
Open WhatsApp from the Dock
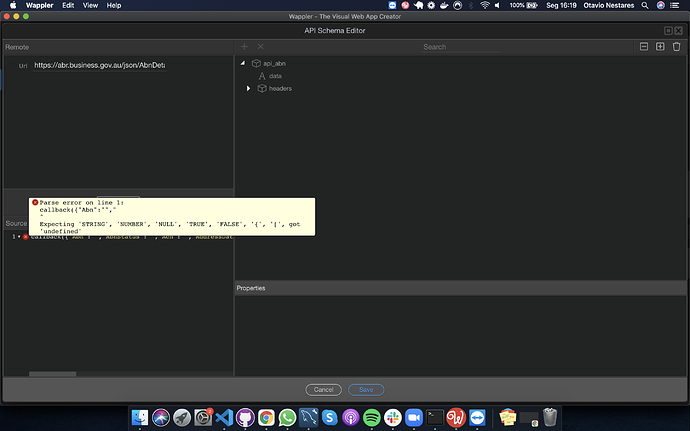coord(287,417)
